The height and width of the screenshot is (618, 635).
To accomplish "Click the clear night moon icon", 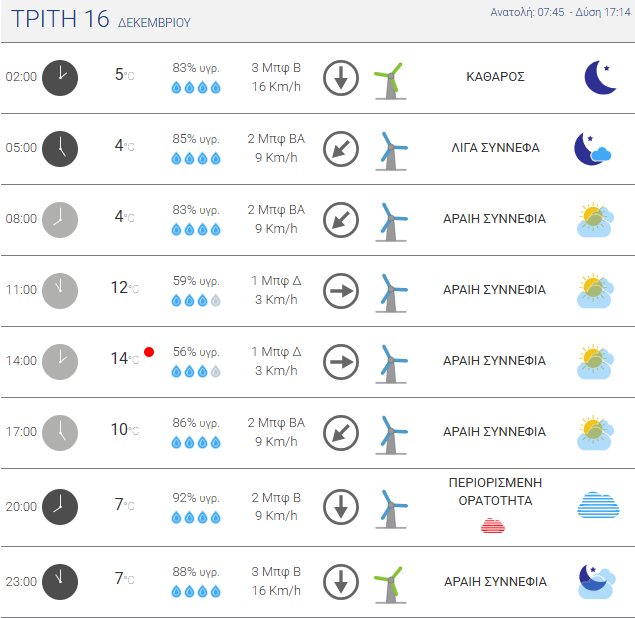I will click(599, 77).
